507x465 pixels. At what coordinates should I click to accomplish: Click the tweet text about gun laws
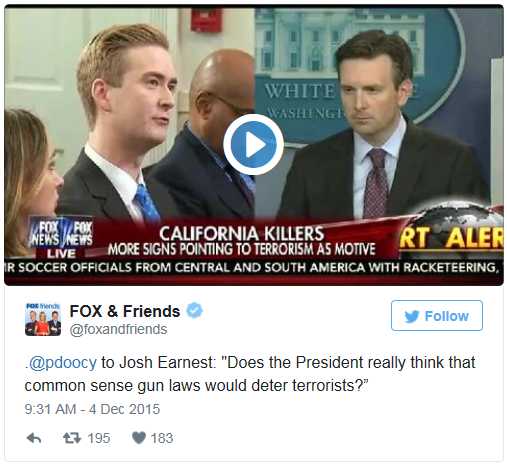(x=250, y=374)
